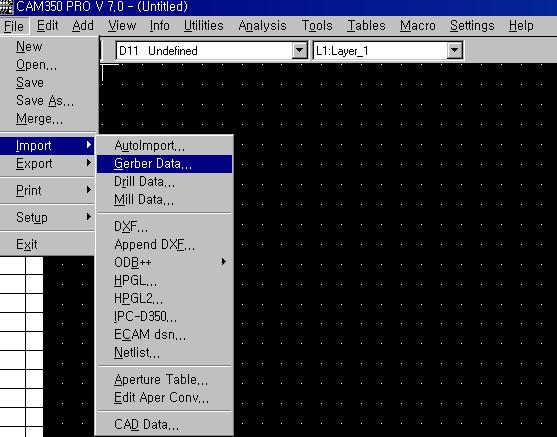Select IPC-D350... import option
The width and height of the screenshot is (557, 437).
click(x=164, y=317)
